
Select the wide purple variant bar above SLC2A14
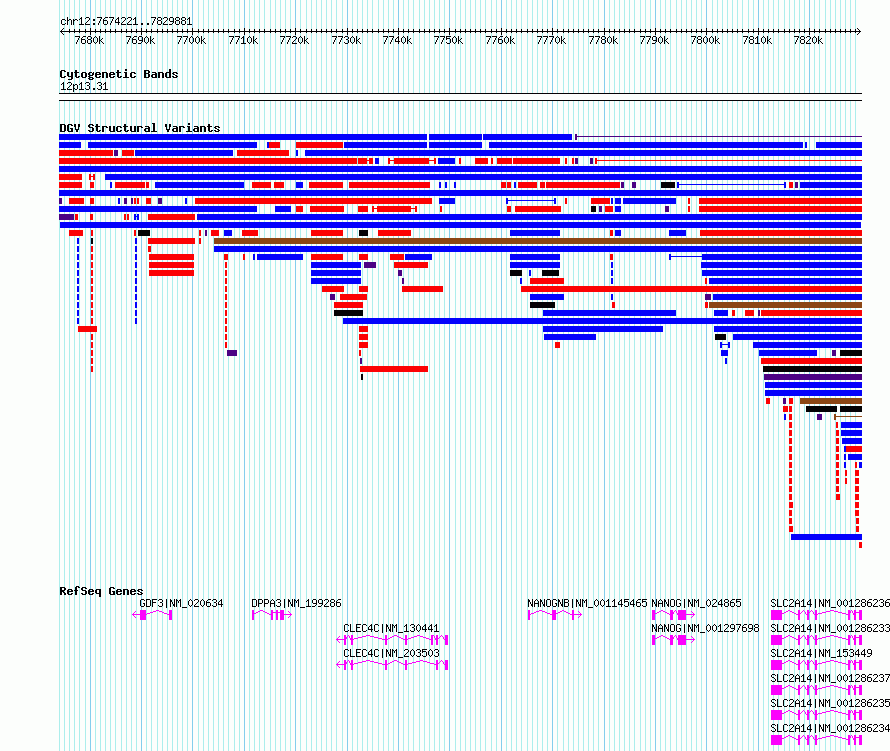pos(813,377)
